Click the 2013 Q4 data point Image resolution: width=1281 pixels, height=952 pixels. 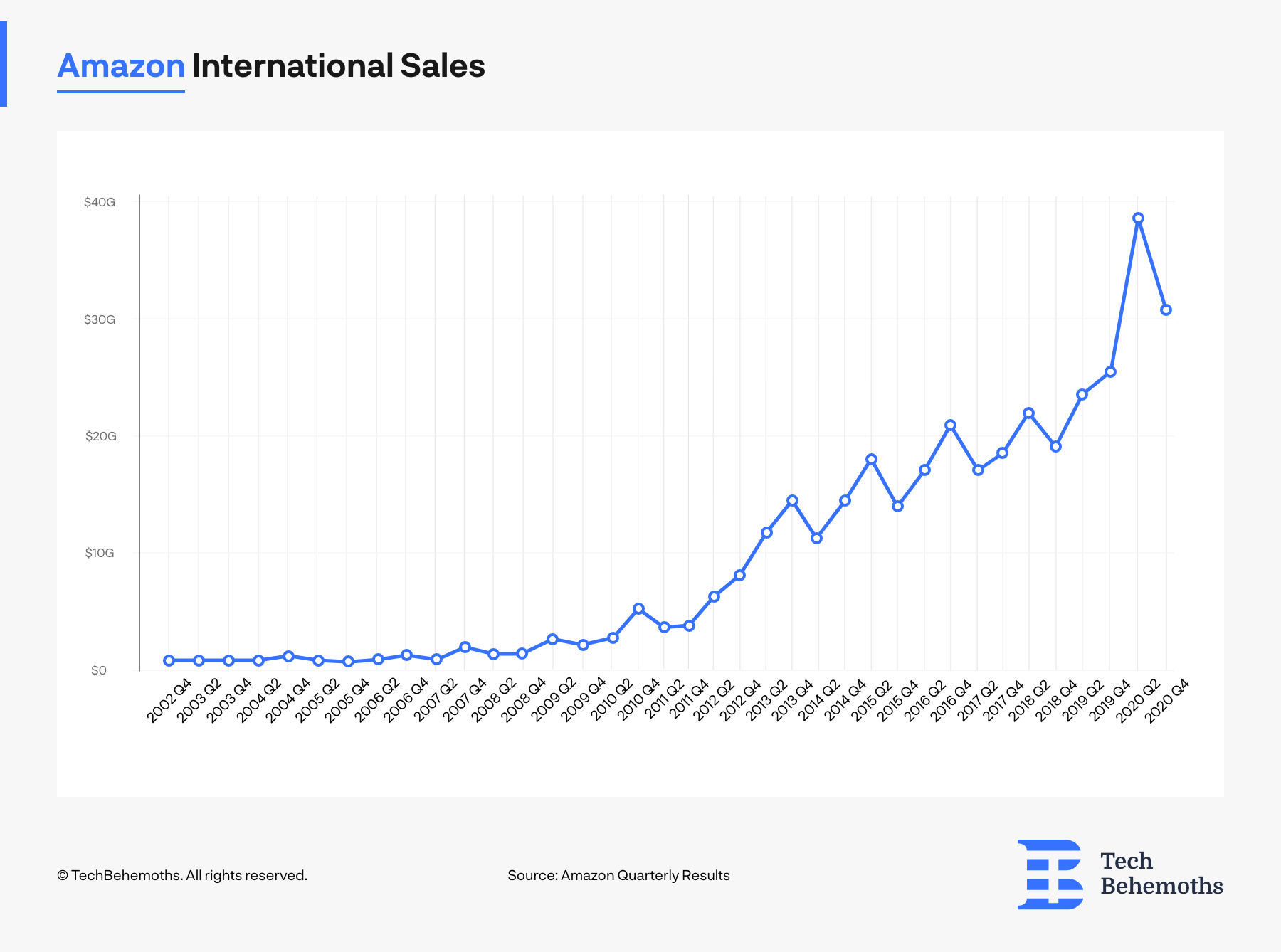[792, 500]
